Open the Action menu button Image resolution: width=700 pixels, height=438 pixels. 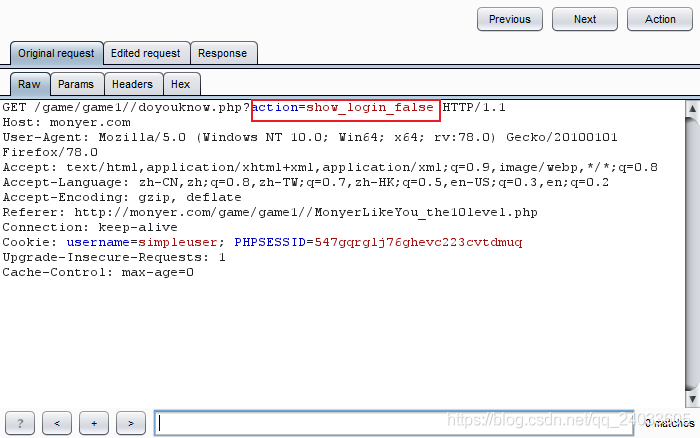click(660, 19)
